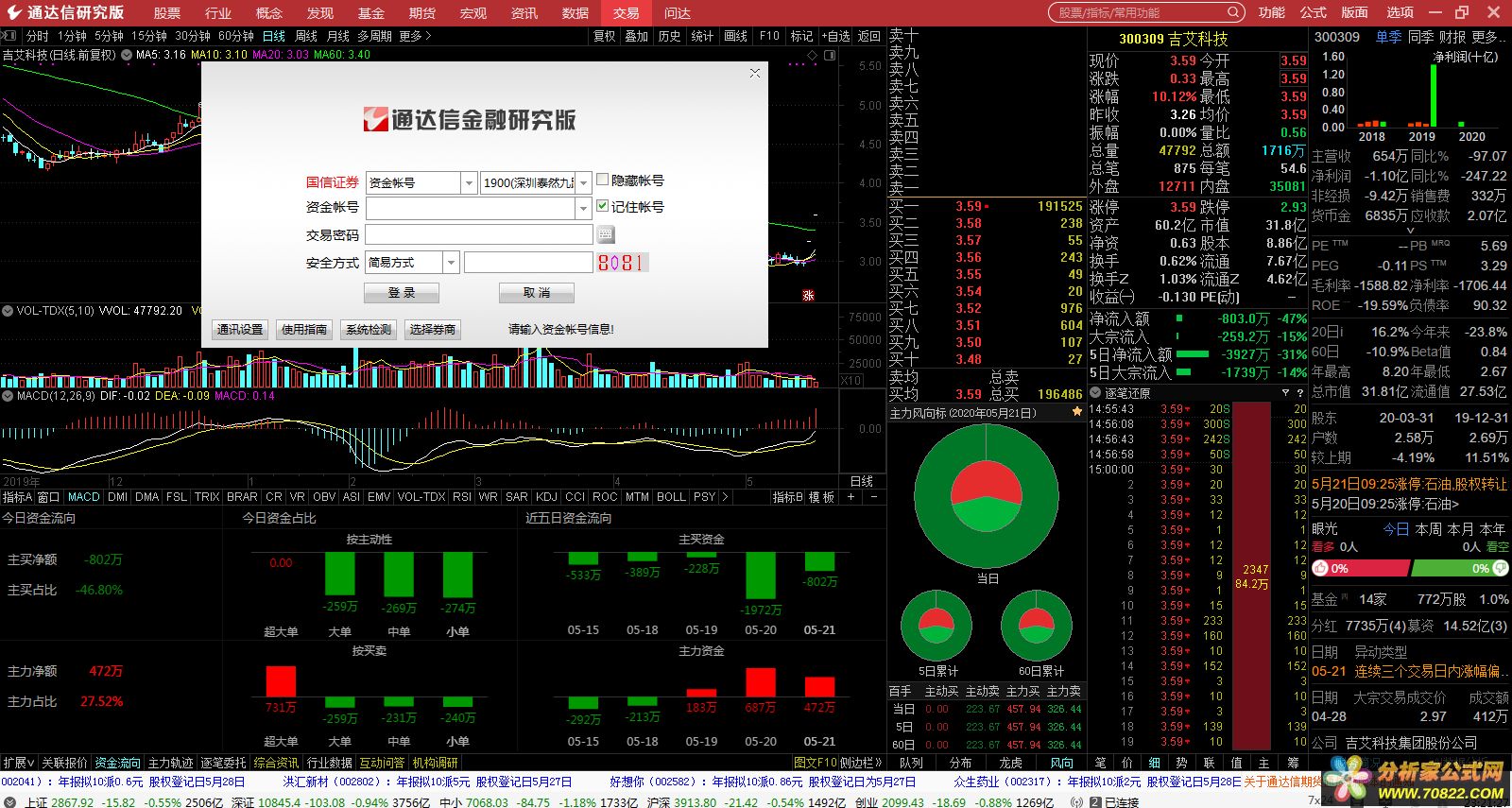Image resolution: width=1512 pixels, height=808 pixels.
Task: Open the 资讯 menu
Action: tap(524, 12)
